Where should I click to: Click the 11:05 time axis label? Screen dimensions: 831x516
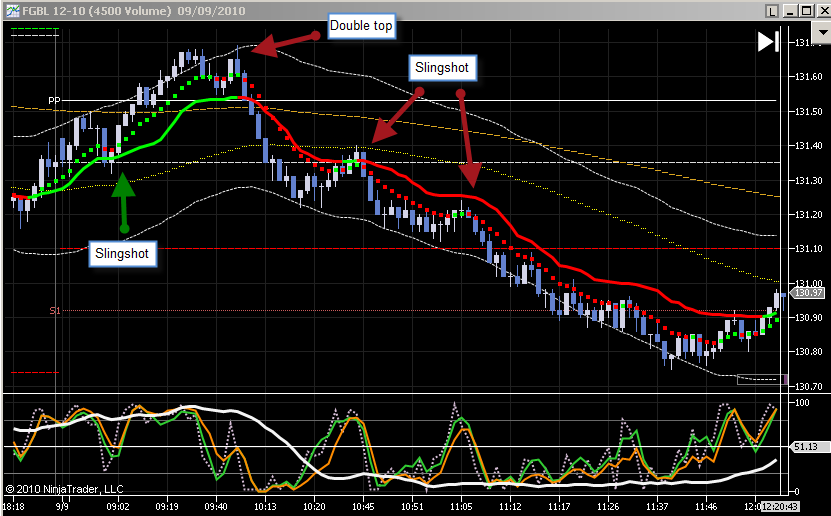click(x=461, y=507)
